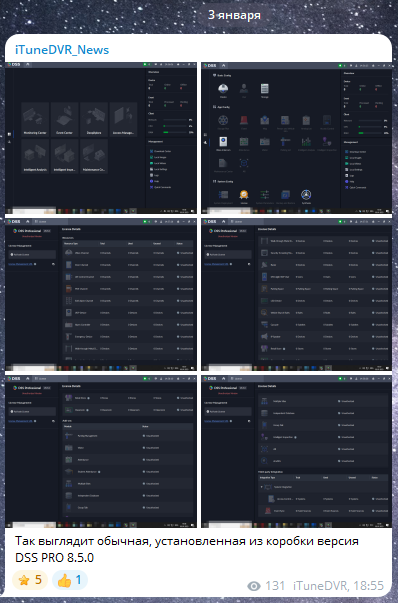Open the Maintenance Center tile
The width and height of the screenshot is (398, 603).
click(94, 156)
